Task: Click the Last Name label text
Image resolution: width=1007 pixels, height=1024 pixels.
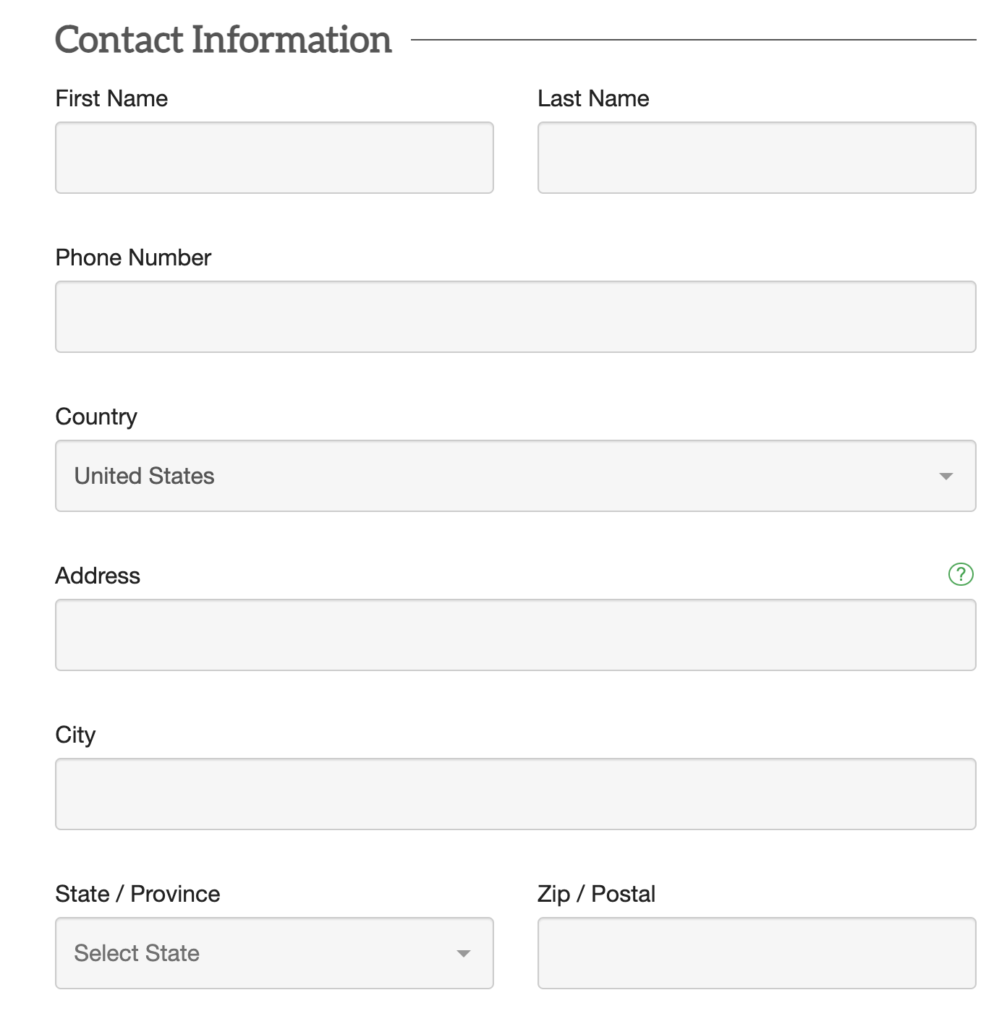Action: [593, 98]
